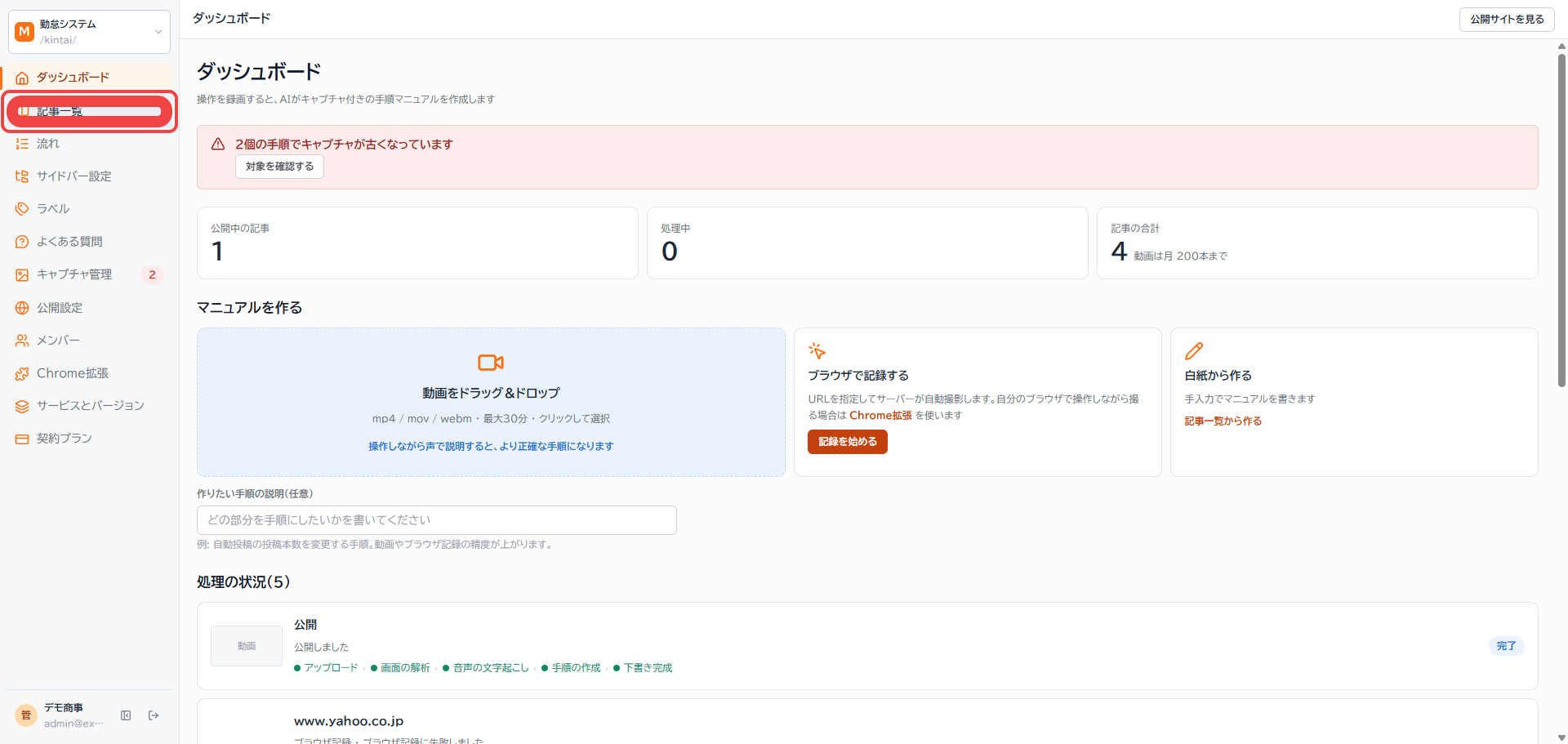
Task: Click the デモ商事 user avatar
Action: (26, 715)
